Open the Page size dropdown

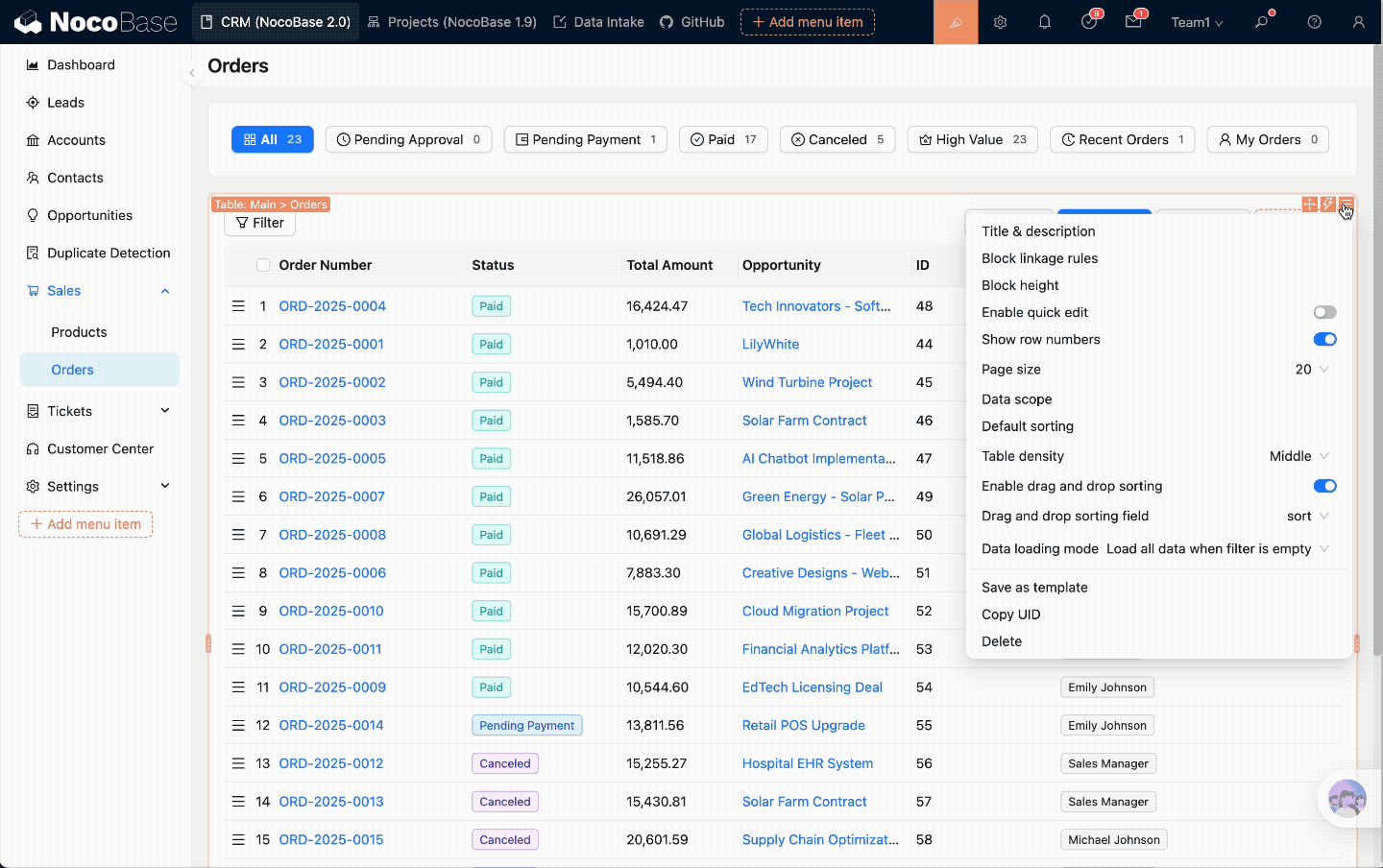tap(1312, 370)
